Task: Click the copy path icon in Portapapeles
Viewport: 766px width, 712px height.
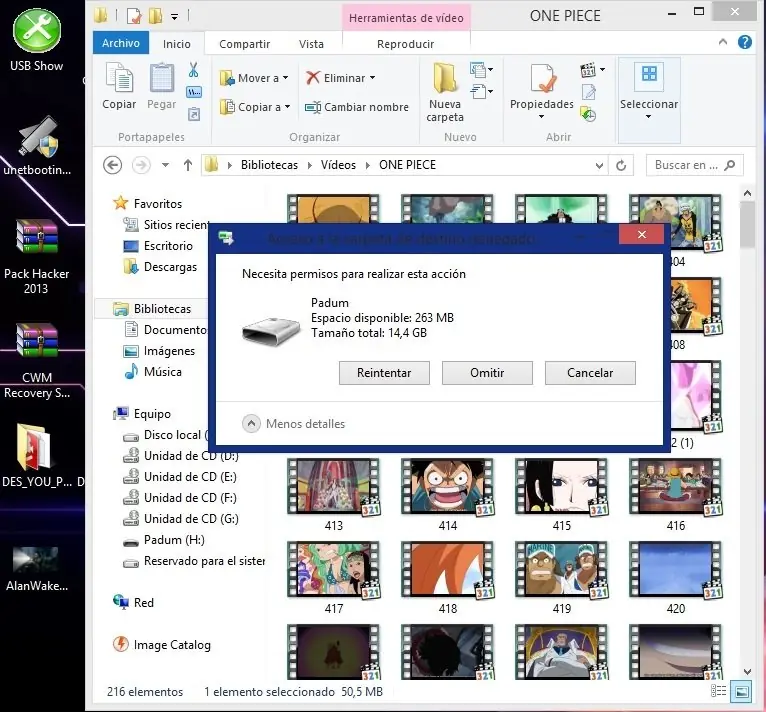Action: tap(194, 92)
